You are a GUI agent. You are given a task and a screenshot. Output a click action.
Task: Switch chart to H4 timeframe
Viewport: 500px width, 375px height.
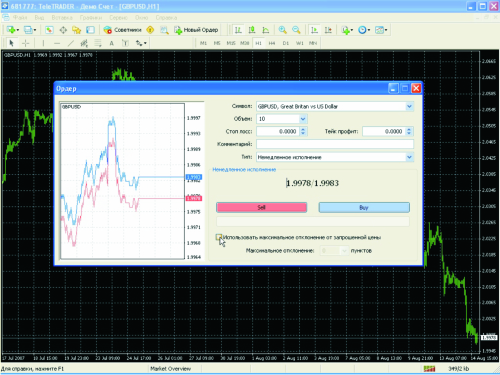(x=272, y=43)
